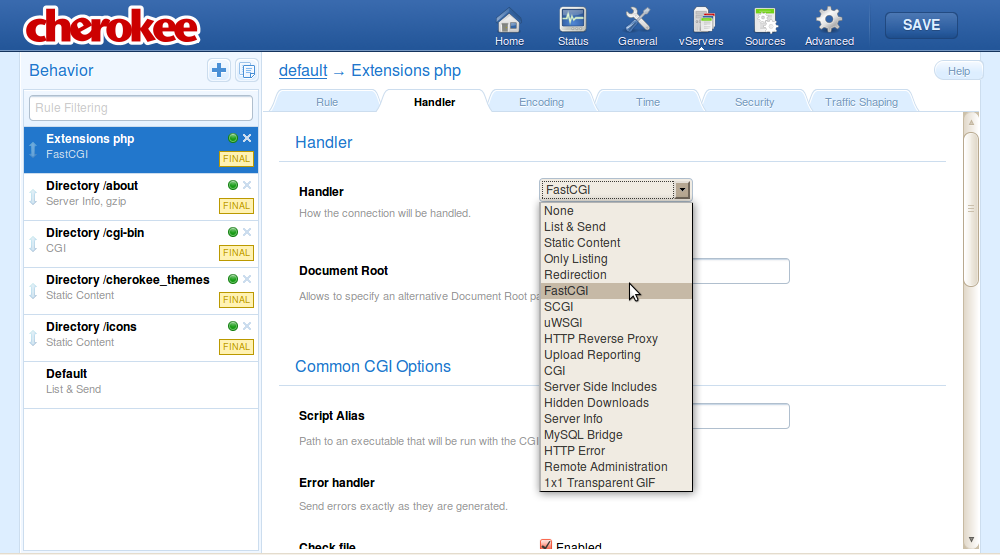1000x555 pixels.
Task: Delete the Directory /cherokee_themes rule
Action: click(247, 279)
